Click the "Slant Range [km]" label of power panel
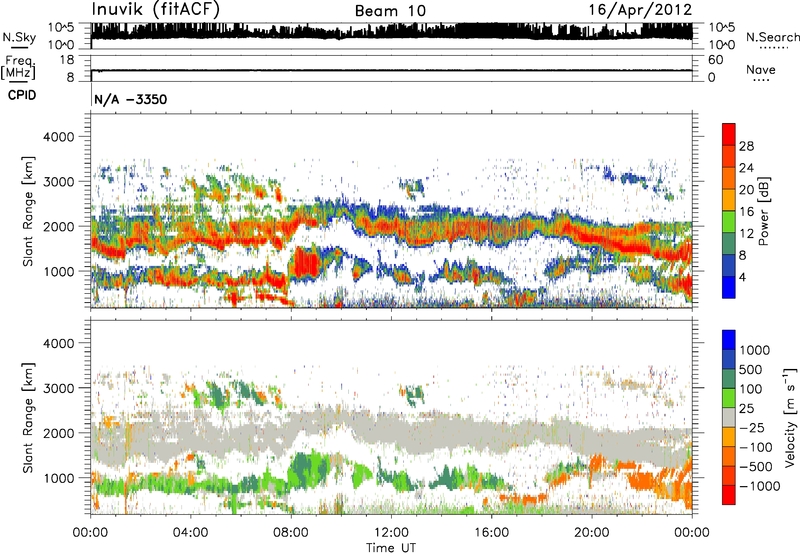This screenshot has height=554, width=800. [28, 211]
